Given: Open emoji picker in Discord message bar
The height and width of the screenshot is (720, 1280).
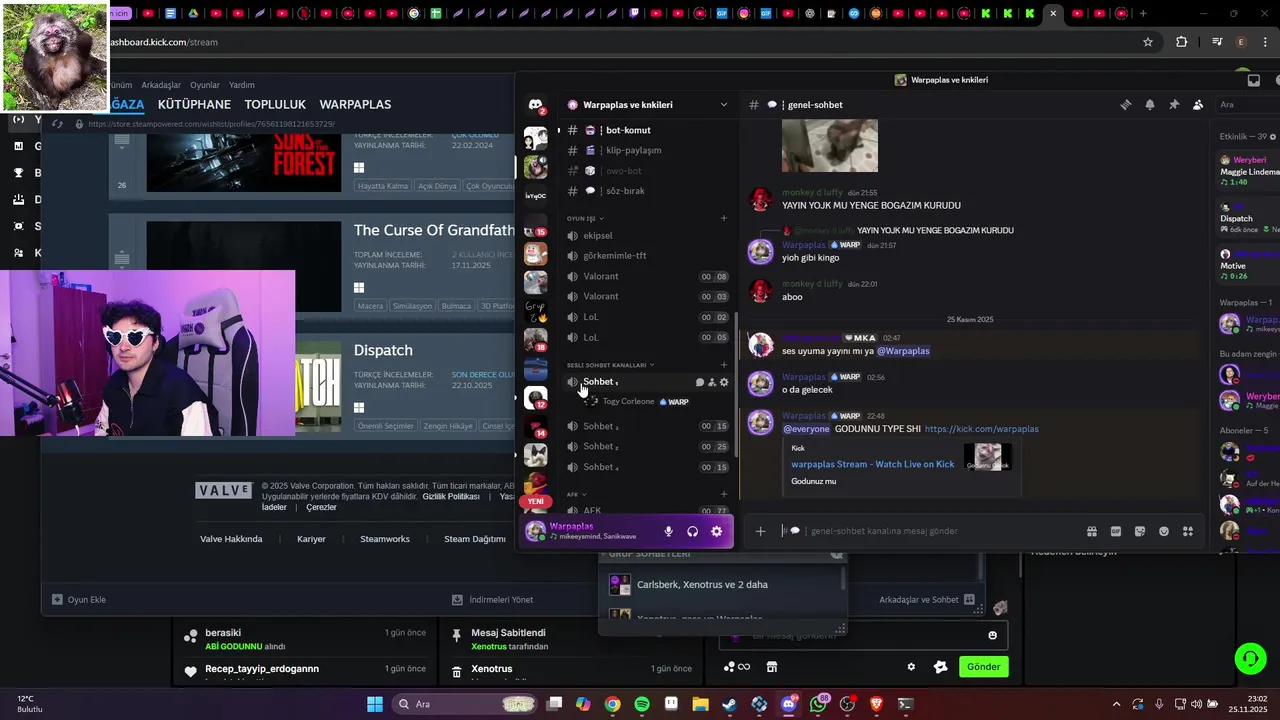Looking at the screenshot, I should click(x=1164, y=532).
